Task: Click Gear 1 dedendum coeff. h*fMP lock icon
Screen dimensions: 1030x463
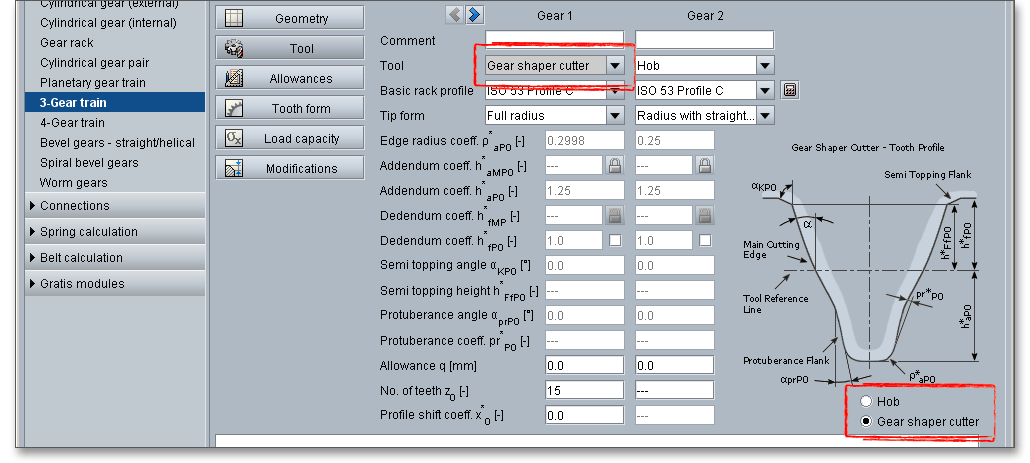Action: tap(615, 215)
